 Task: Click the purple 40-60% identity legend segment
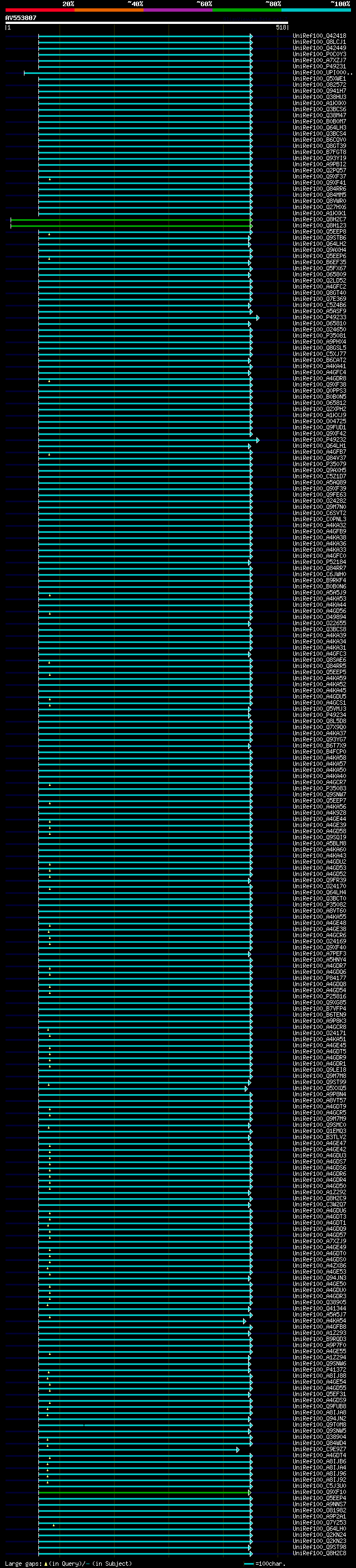point(179,10)
